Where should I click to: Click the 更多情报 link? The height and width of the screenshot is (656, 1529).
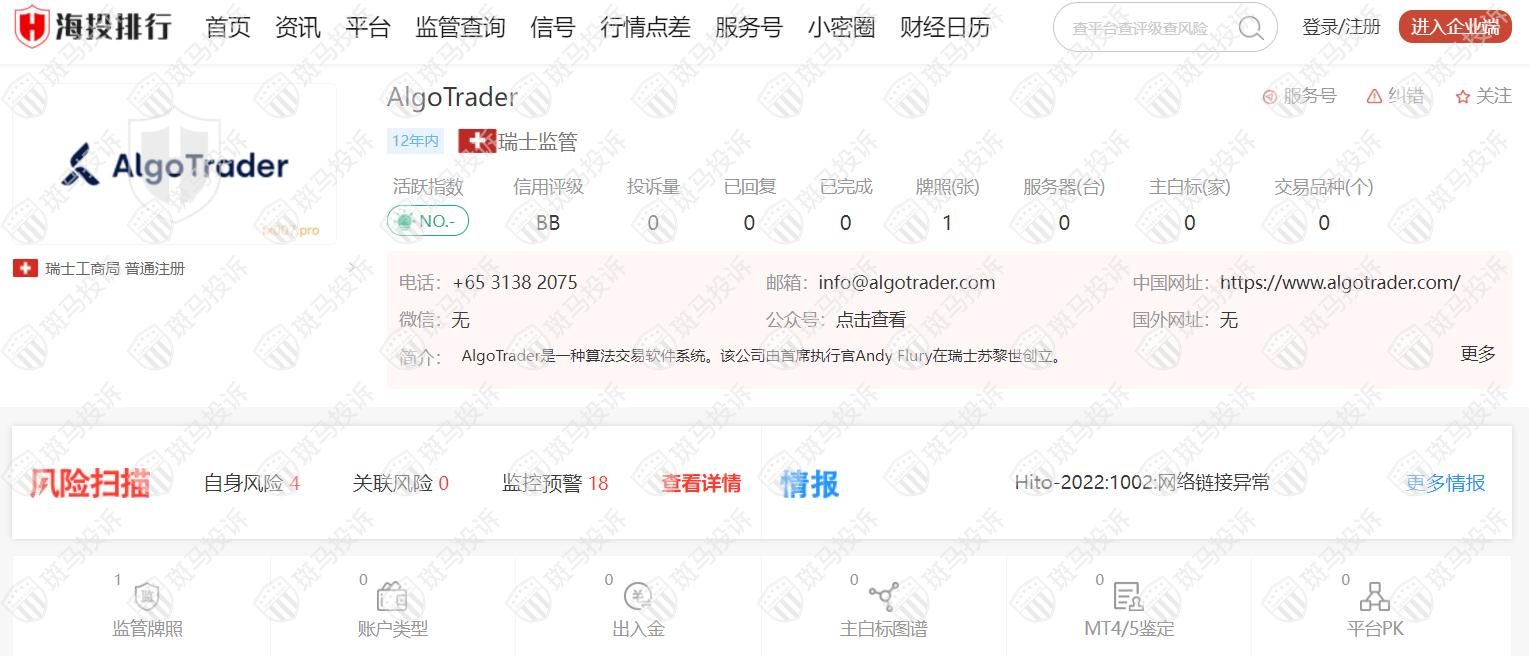tap(1445, 484)
